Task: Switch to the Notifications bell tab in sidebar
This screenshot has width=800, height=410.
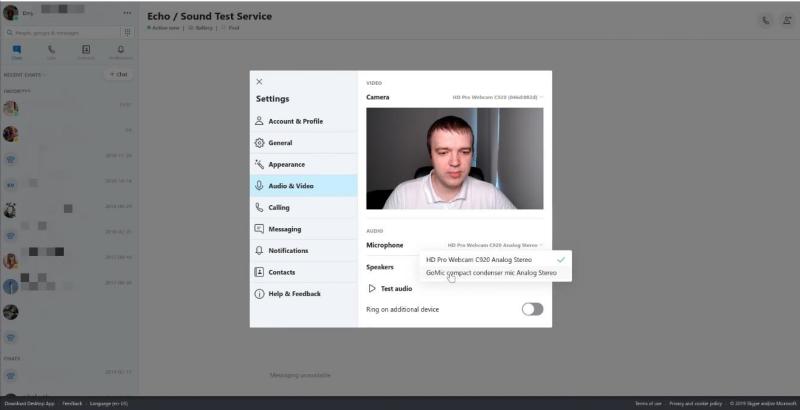Action: tap(120, 52)
